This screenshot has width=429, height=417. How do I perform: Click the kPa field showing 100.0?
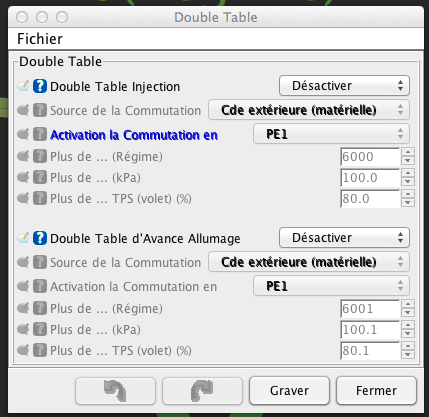(370, 178)
